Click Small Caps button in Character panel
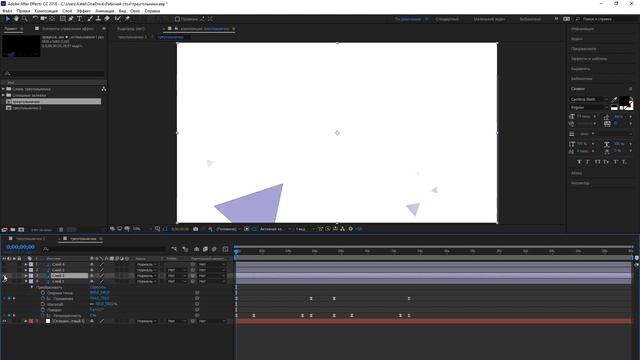The height and width of the screenshot is (360, 640). coord(606,162)
